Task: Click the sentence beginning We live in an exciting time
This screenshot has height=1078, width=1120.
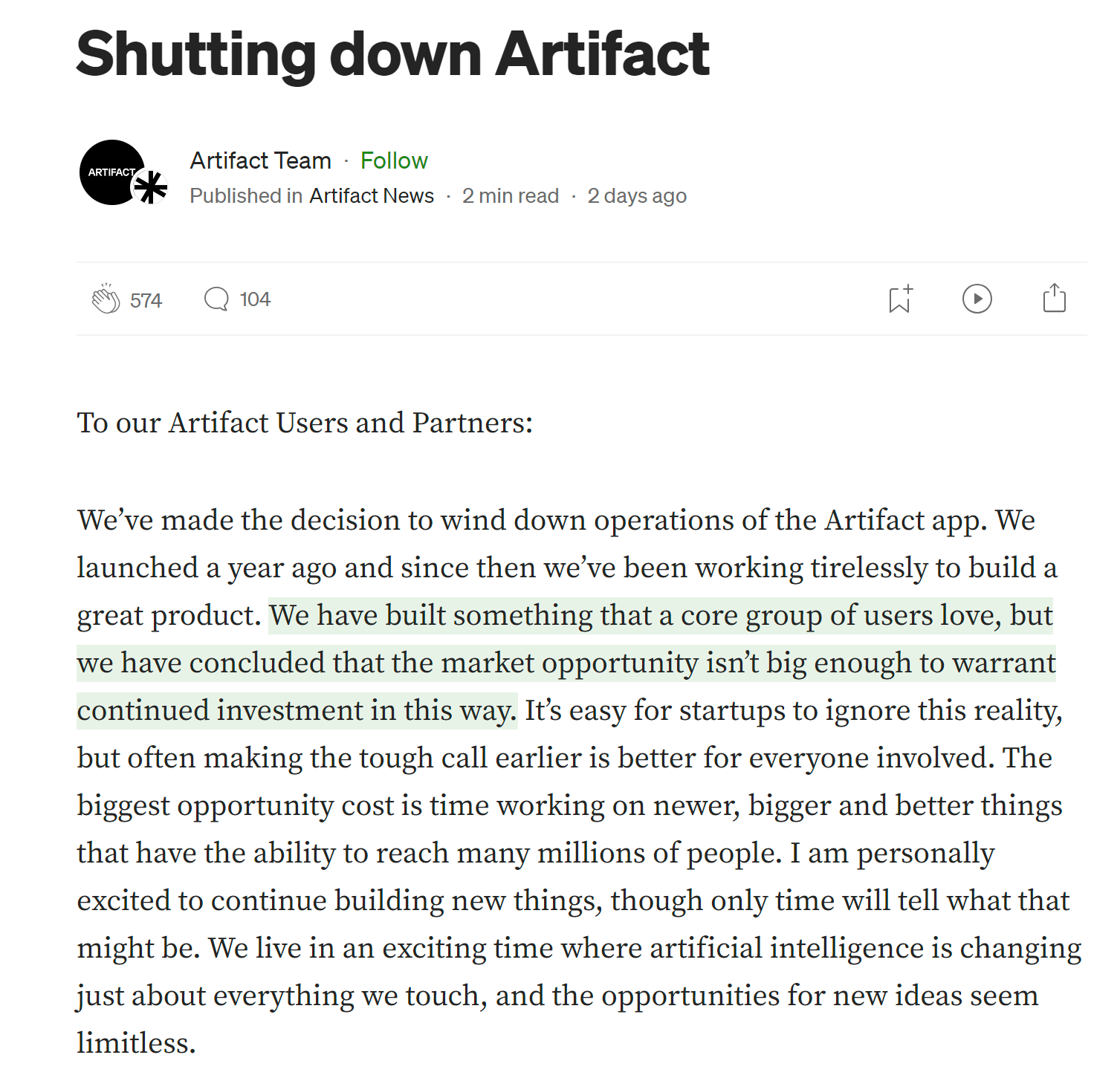Action: [580, 996]
